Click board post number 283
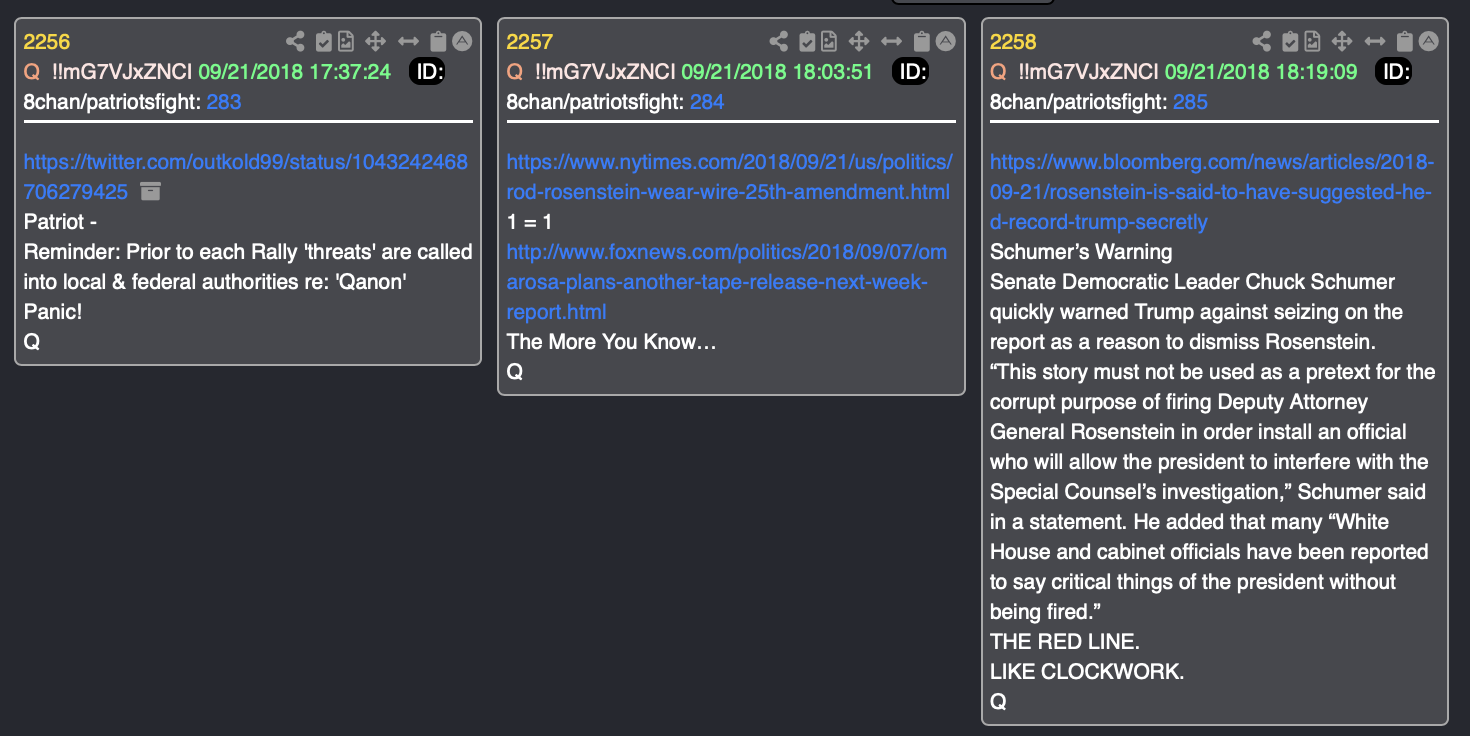The width and height of the screenshot is (1470, 736). click(224, 101)
